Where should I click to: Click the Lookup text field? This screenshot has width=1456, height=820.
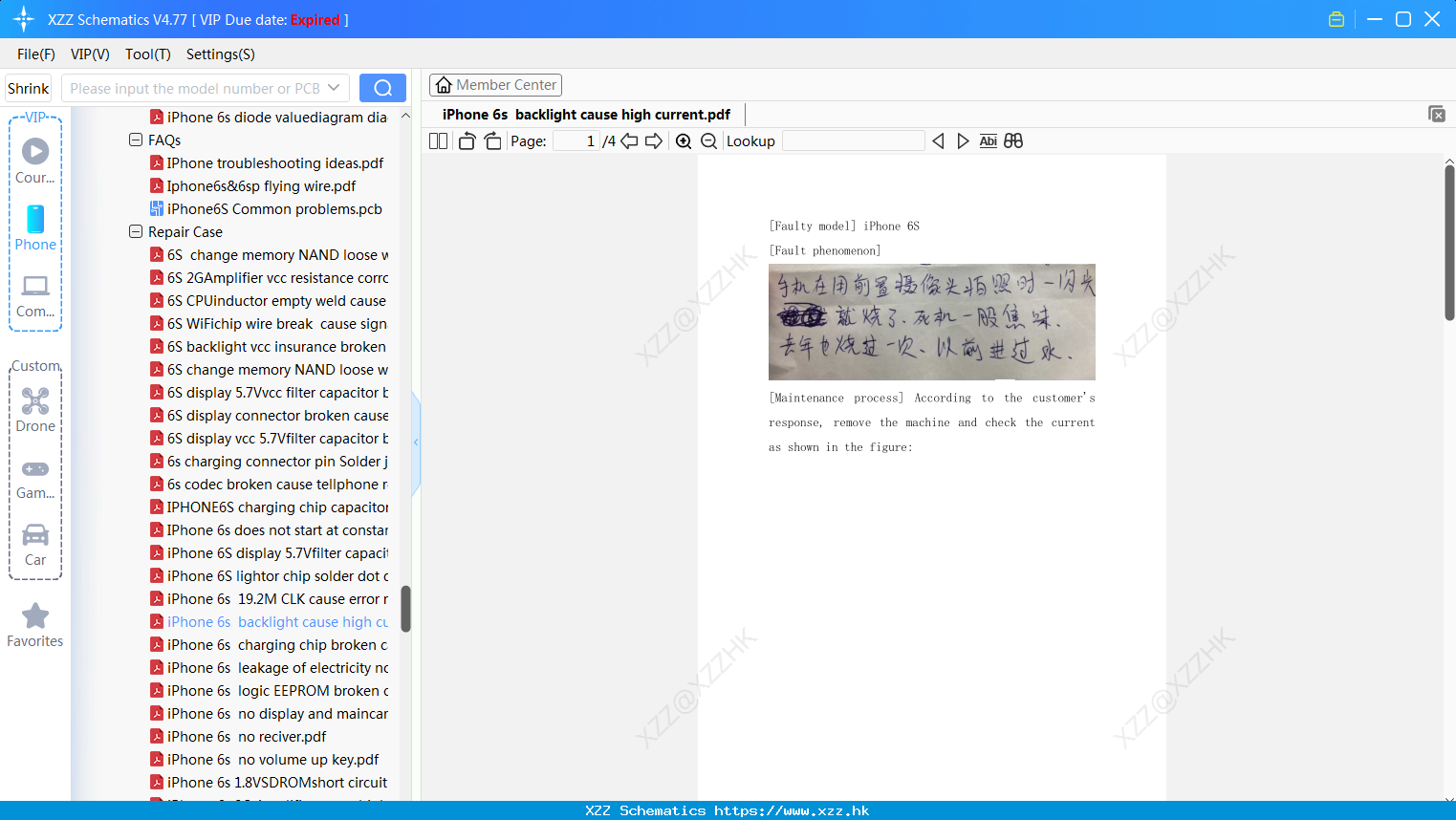click(x=853, y=141)
